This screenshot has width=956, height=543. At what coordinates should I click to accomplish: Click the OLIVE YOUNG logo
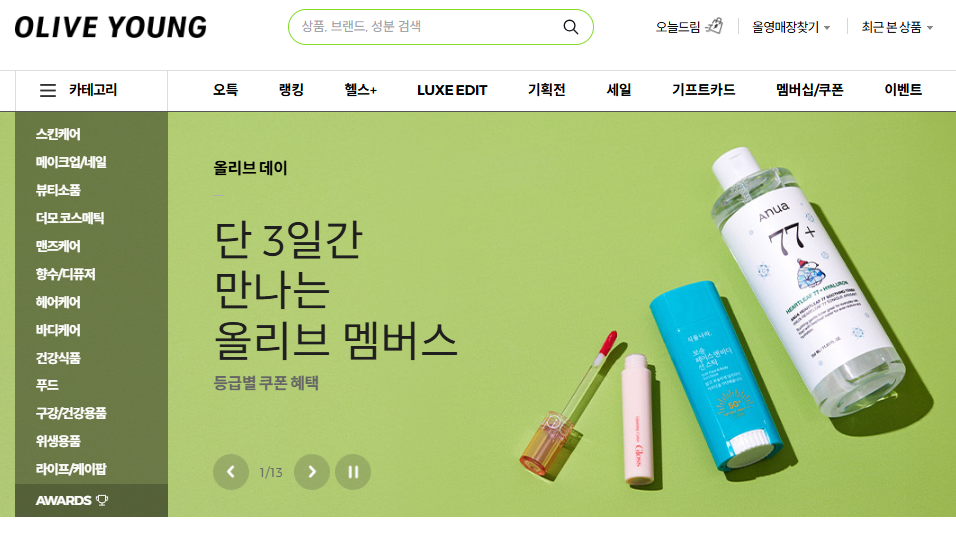click(x=110, y=27)
